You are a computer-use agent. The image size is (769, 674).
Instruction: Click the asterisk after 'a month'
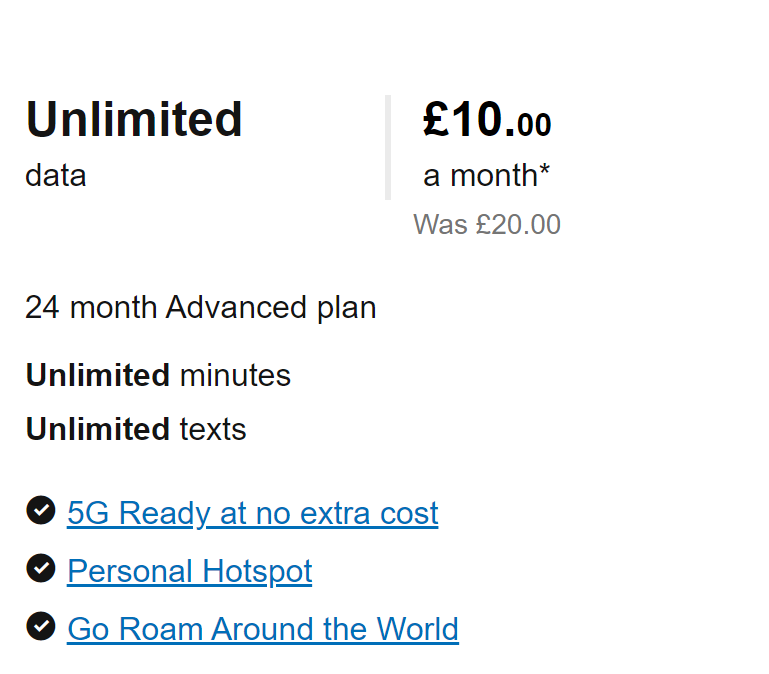(x=544, y=169)
